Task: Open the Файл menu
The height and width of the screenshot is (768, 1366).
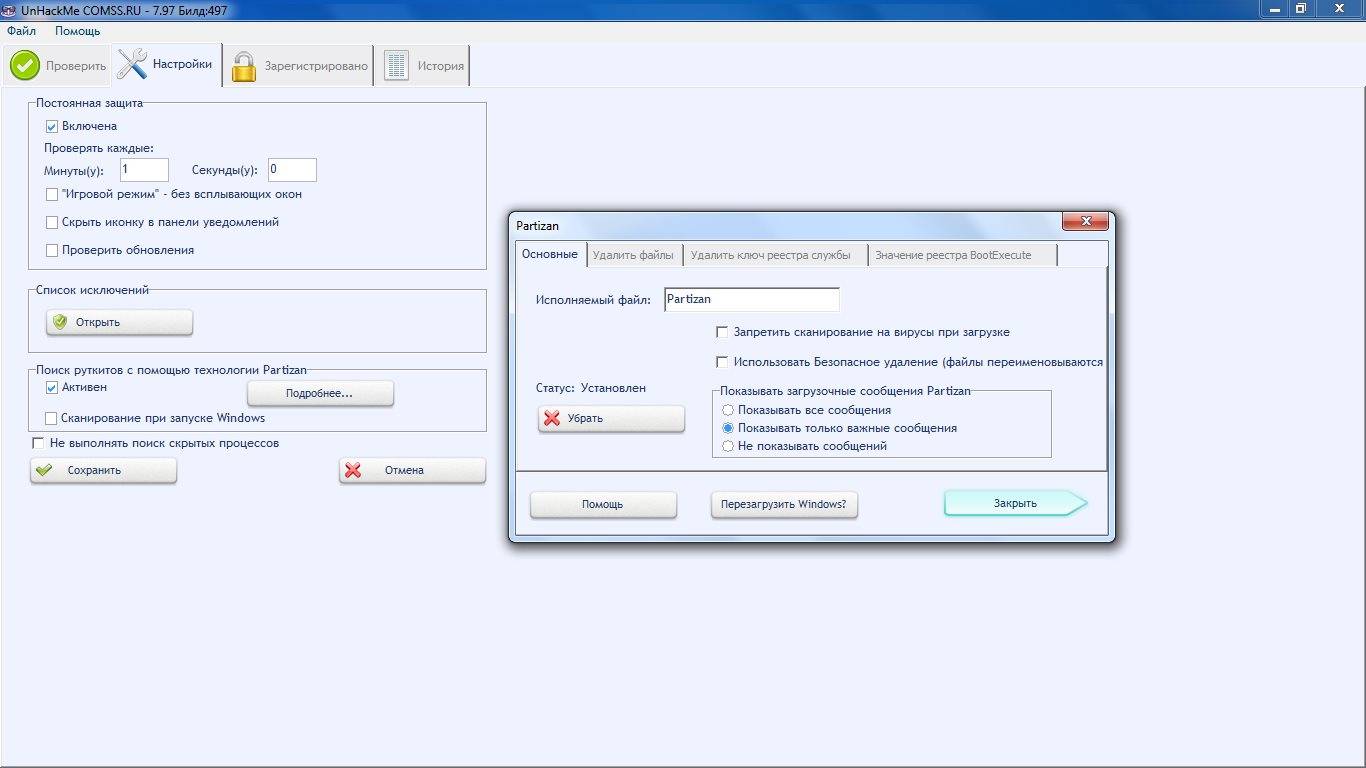Action: coord(21,31)
